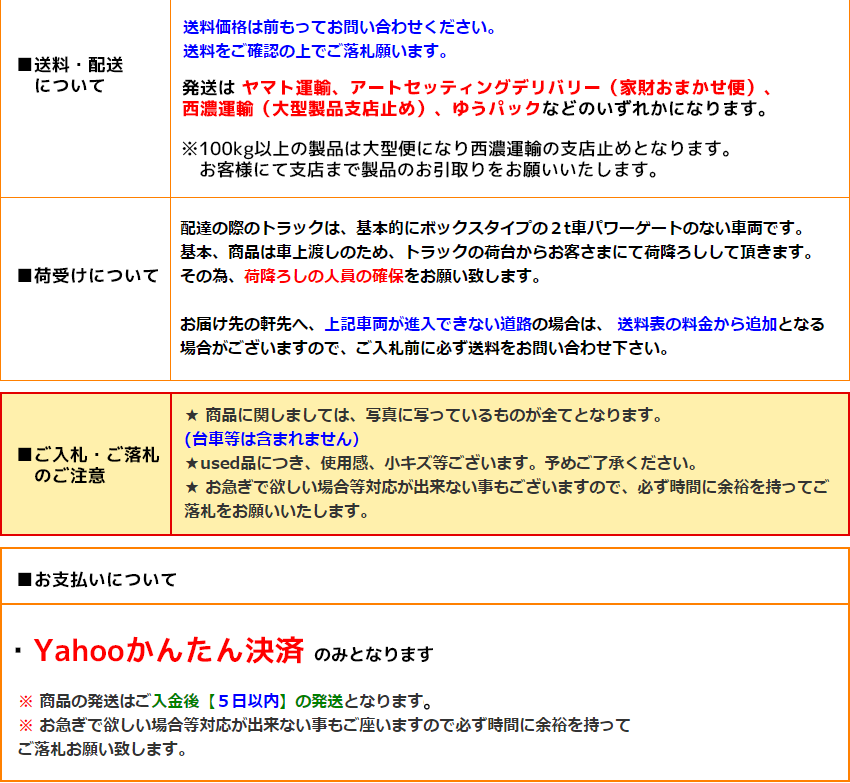Click the blue (台車等は含まれません) note

pyautogui.click(x=272, y=438)
